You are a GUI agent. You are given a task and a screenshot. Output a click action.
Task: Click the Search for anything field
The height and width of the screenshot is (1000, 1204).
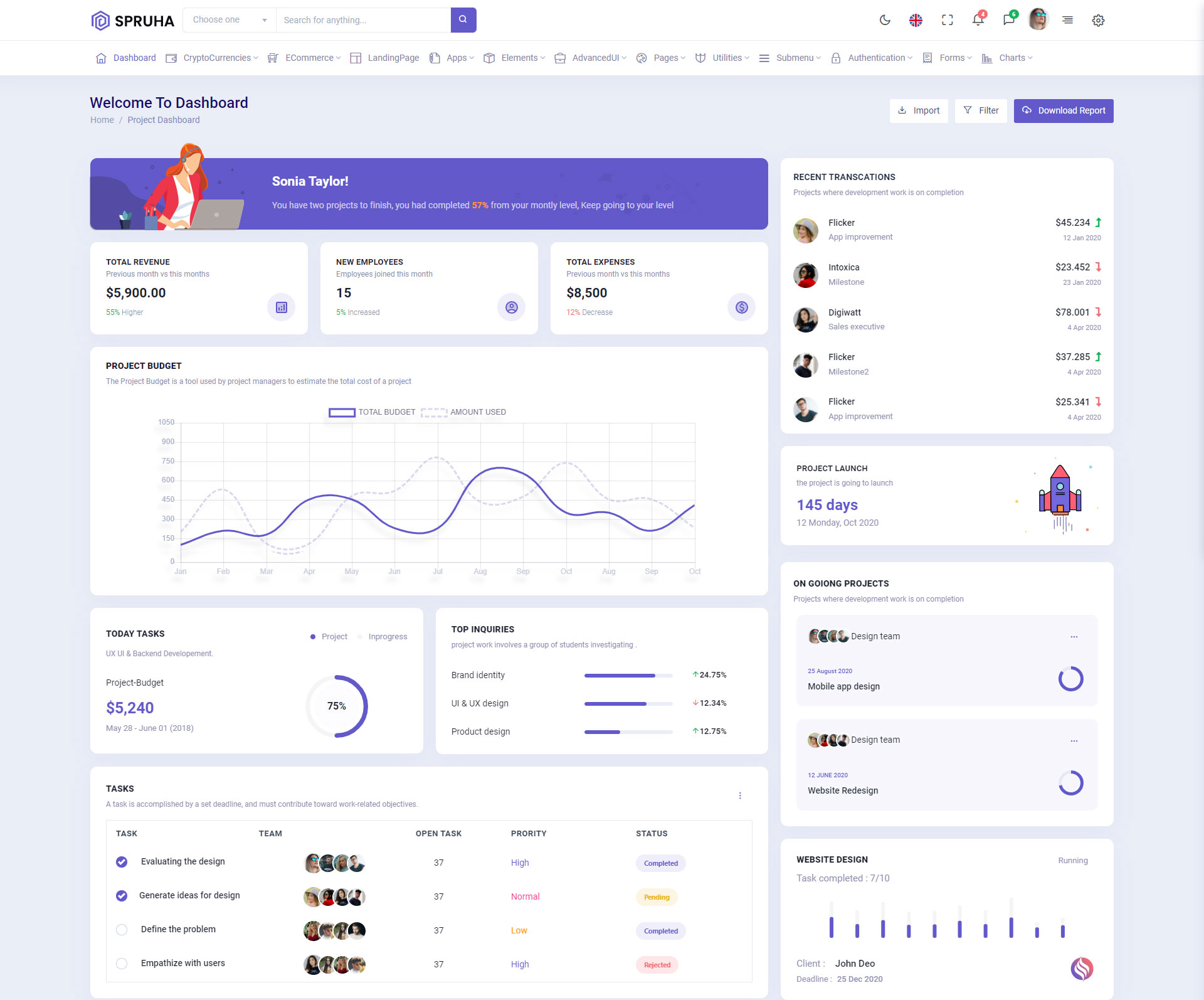click(x=362, y=20)
